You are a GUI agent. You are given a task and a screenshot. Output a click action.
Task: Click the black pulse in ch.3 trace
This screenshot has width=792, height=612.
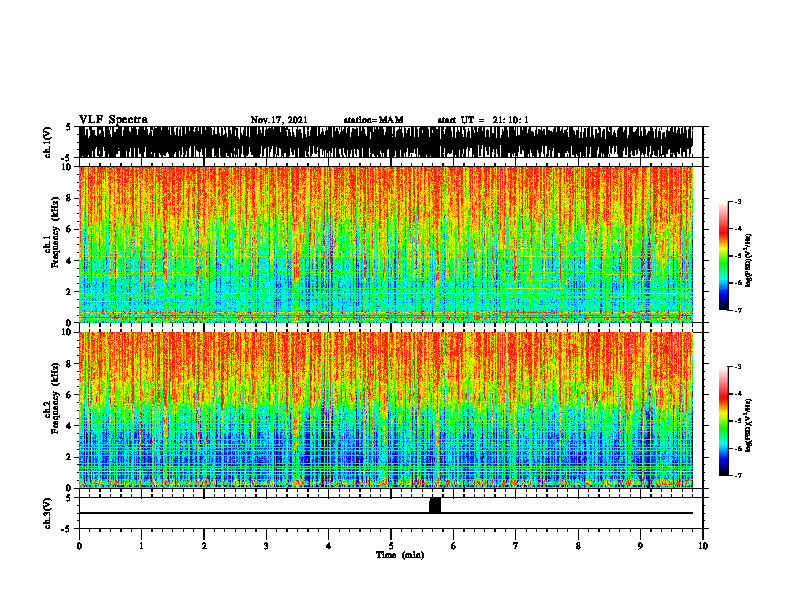435,505
